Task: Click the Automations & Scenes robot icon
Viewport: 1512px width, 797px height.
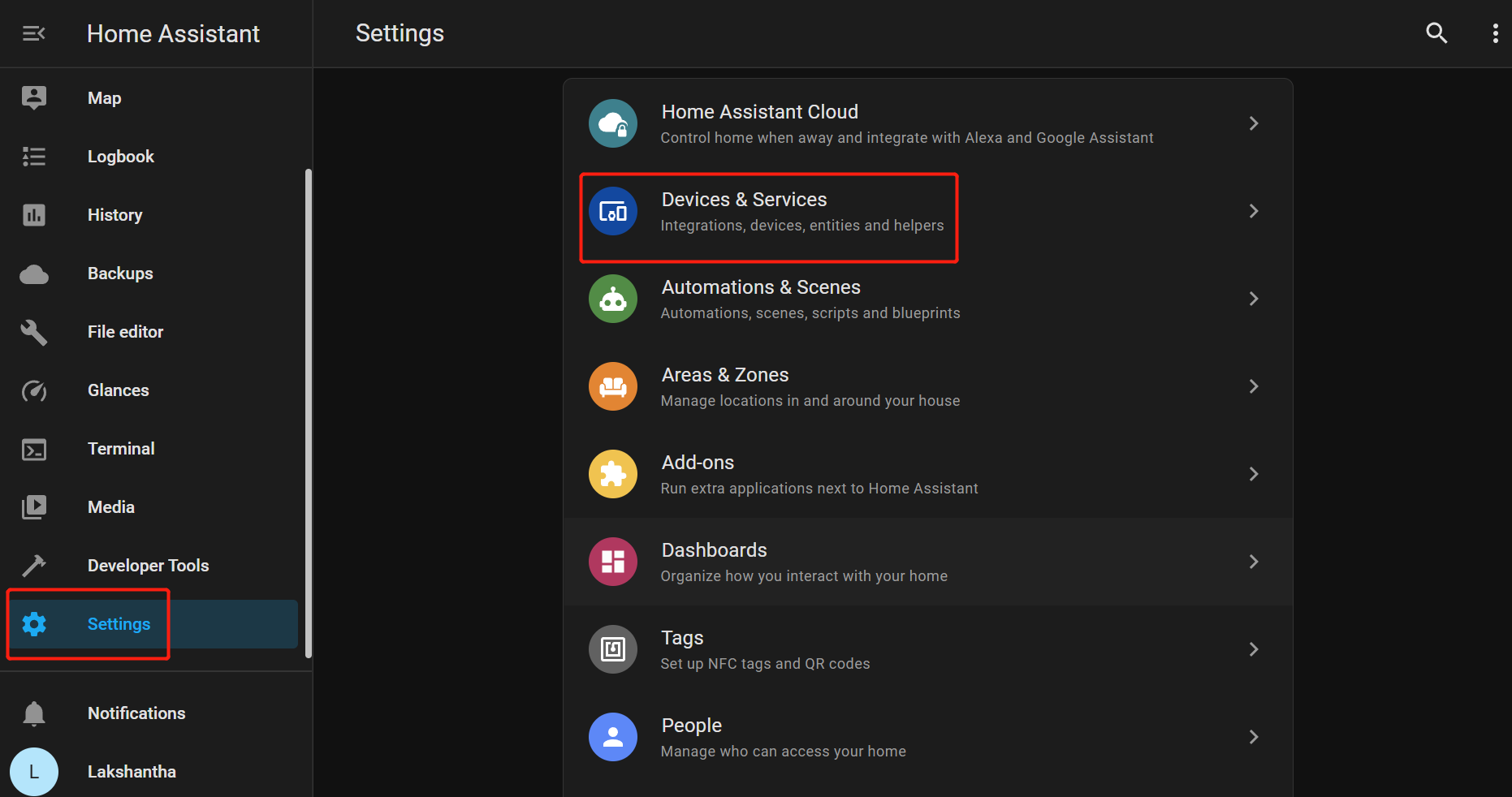Action: pos(613,299)
